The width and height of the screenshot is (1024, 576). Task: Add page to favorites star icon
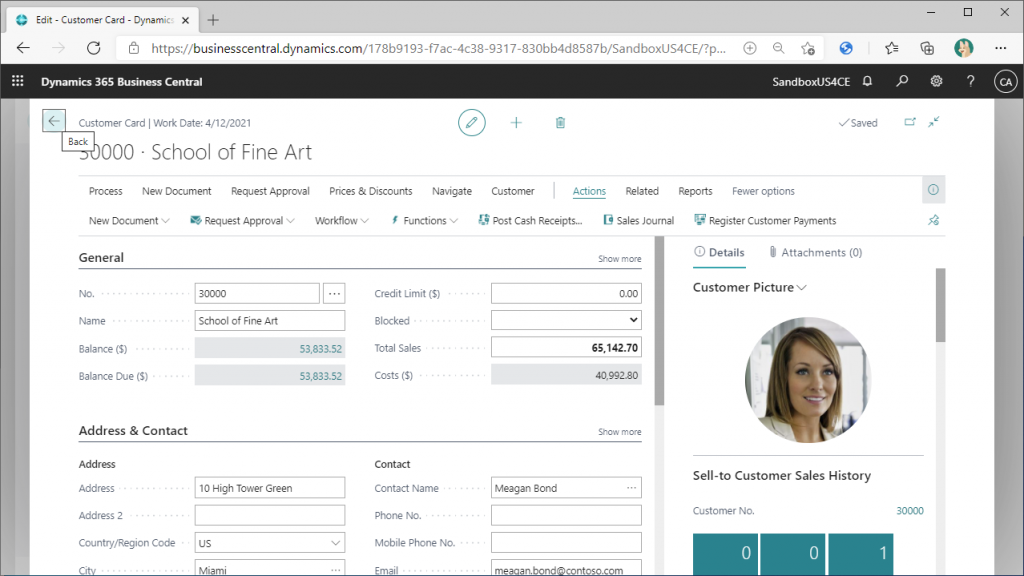pyautogui.click(x=808, y=48)
